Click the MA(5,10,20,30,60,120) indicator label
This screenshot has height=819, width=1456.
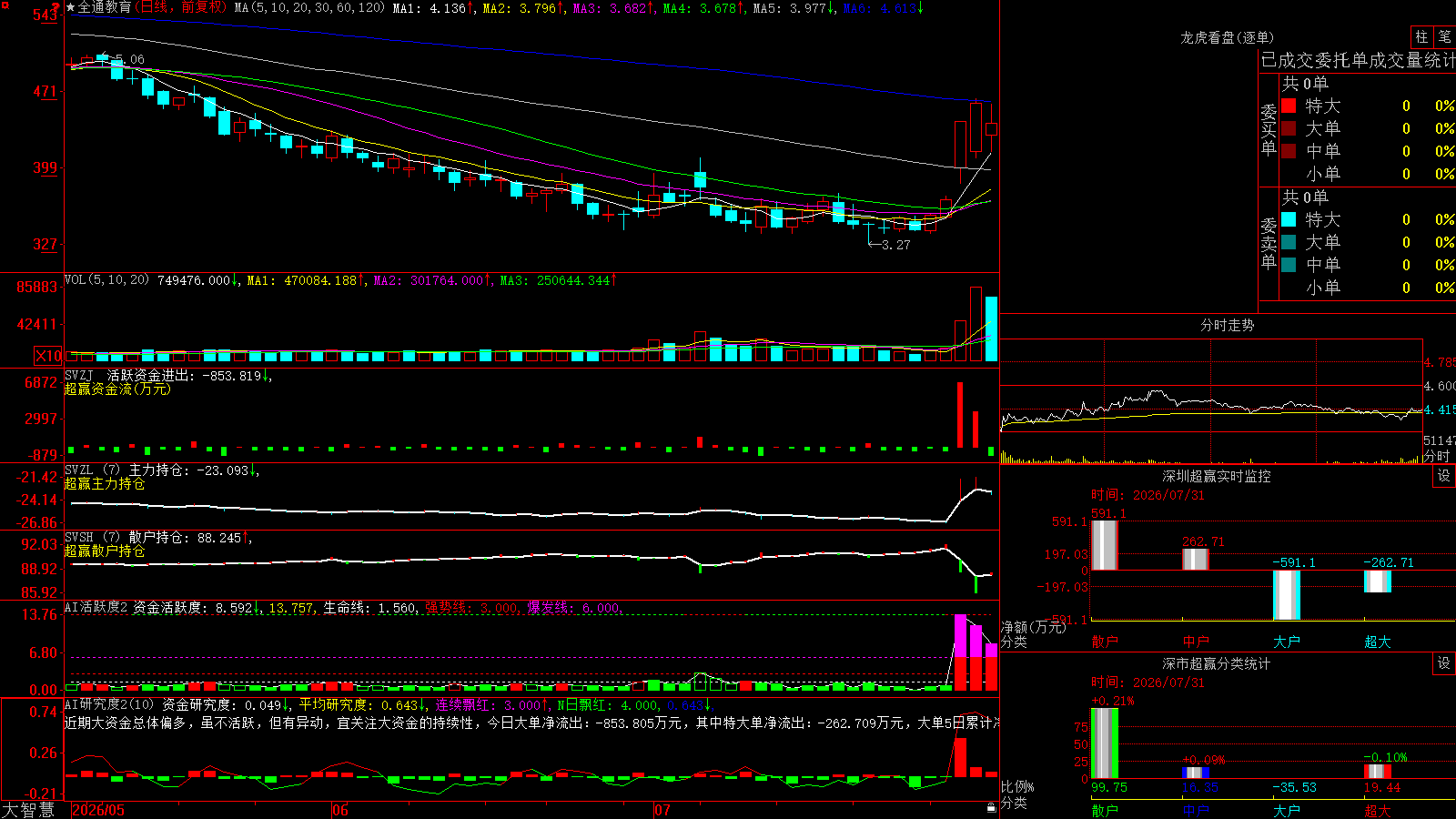pos(309,7)
